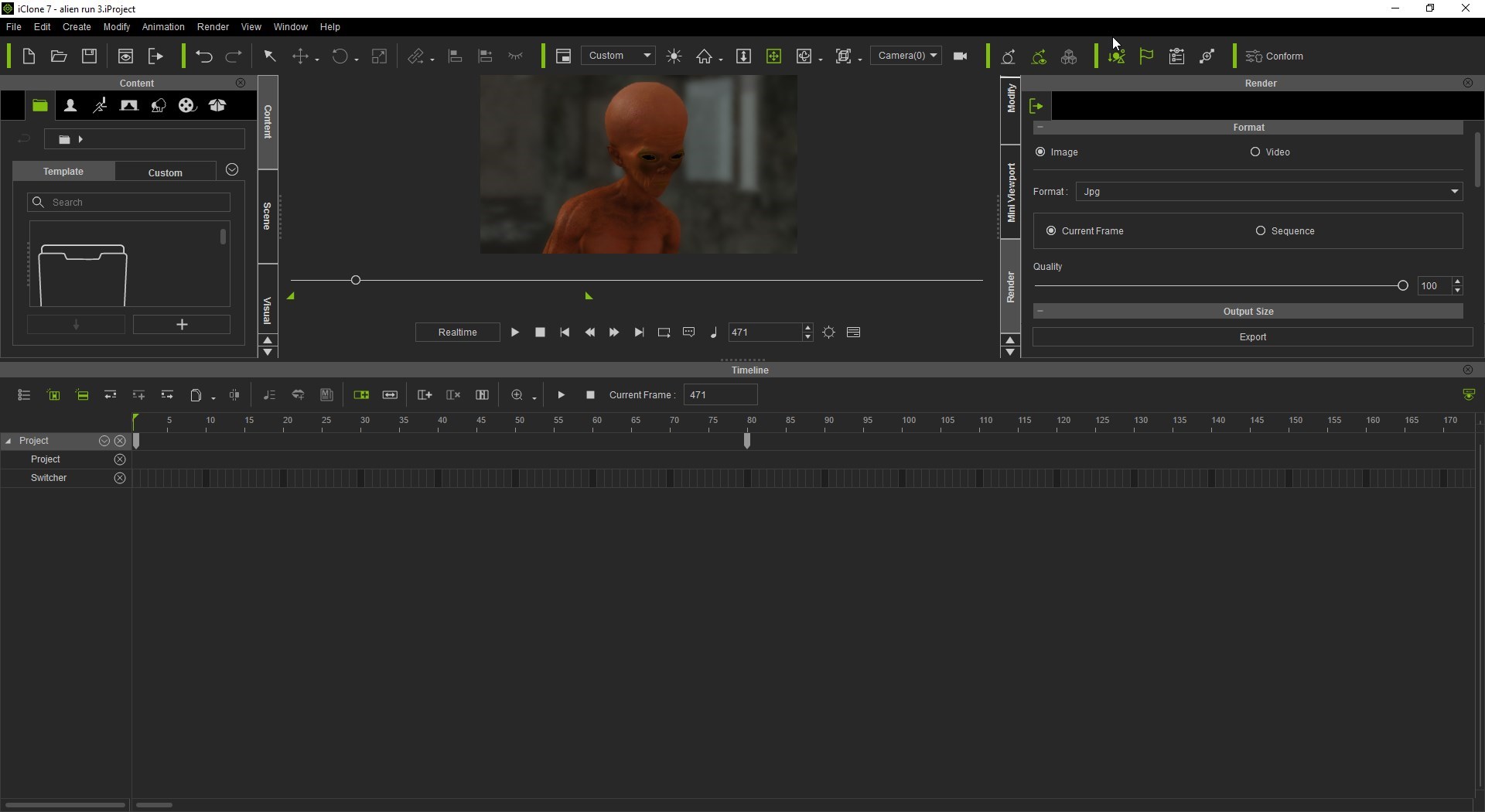Open project with folder icon

pyautogui.click(x=59, y=56)
